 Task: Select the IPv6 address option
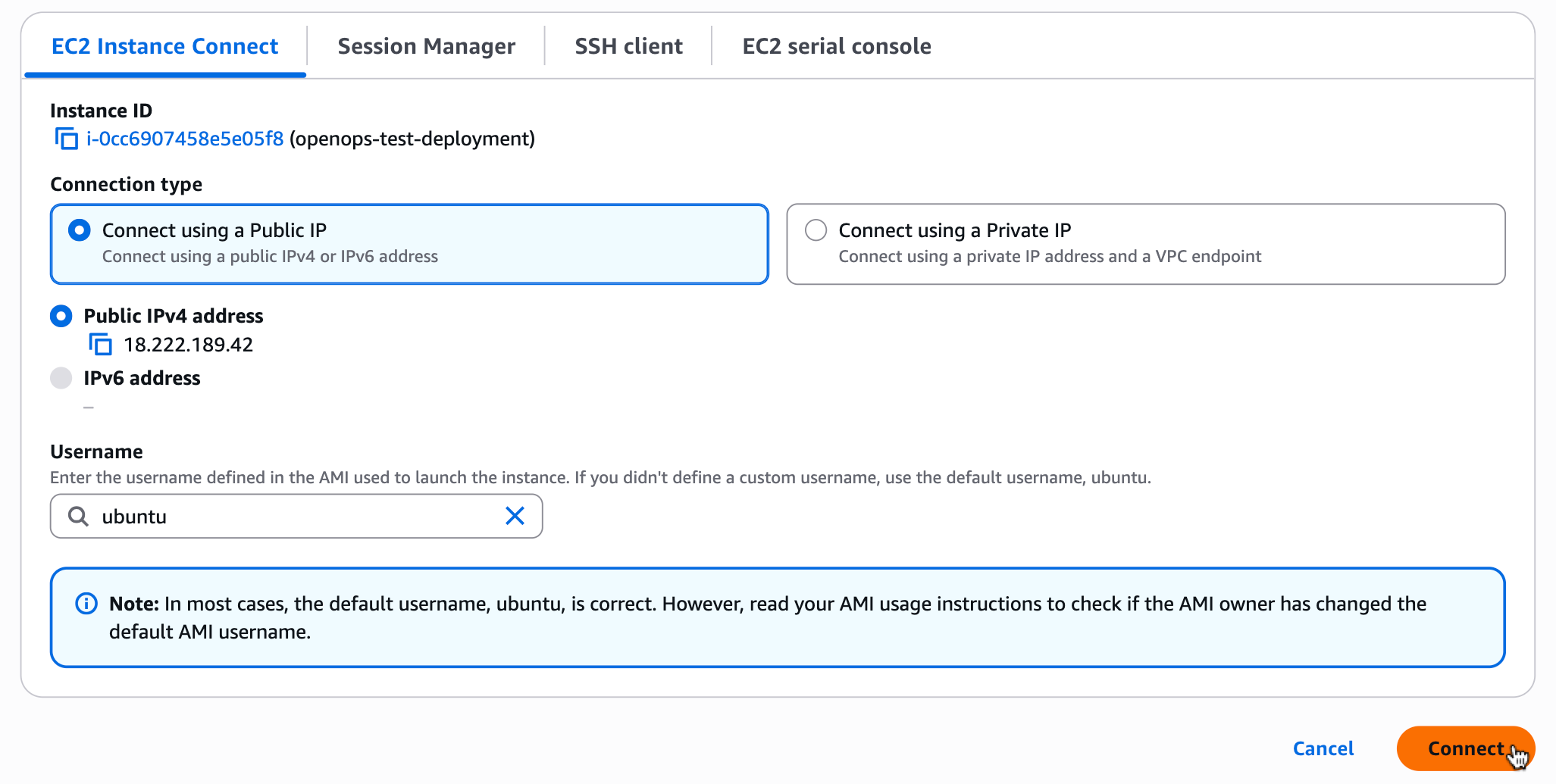tap(61, 378)
